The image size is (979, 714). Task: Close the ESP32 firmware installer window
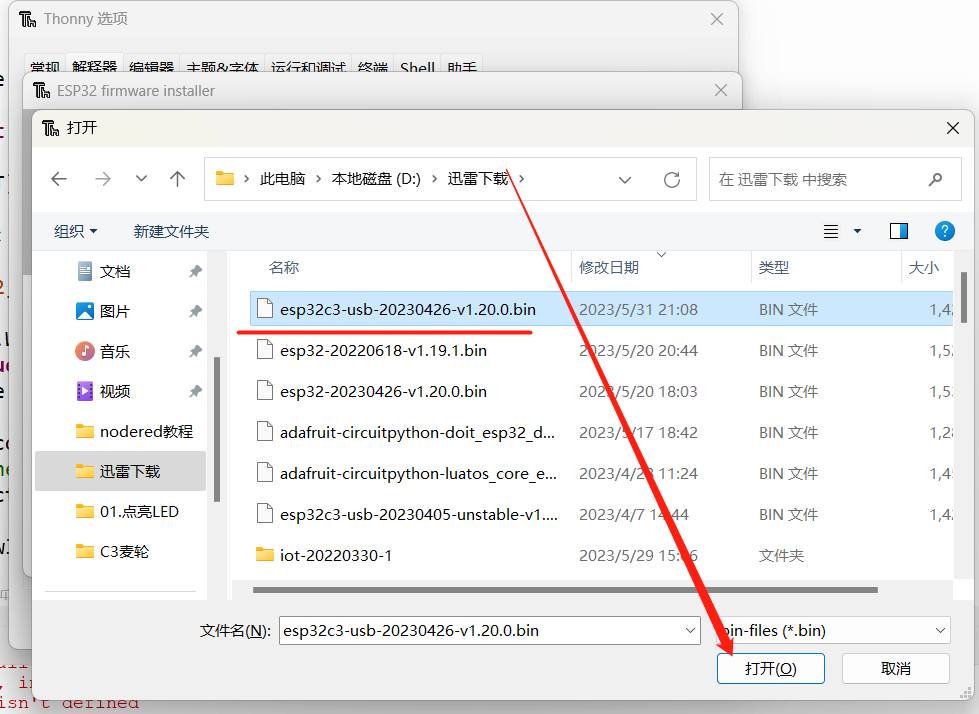pyautogui.click(x=721, y=90)
